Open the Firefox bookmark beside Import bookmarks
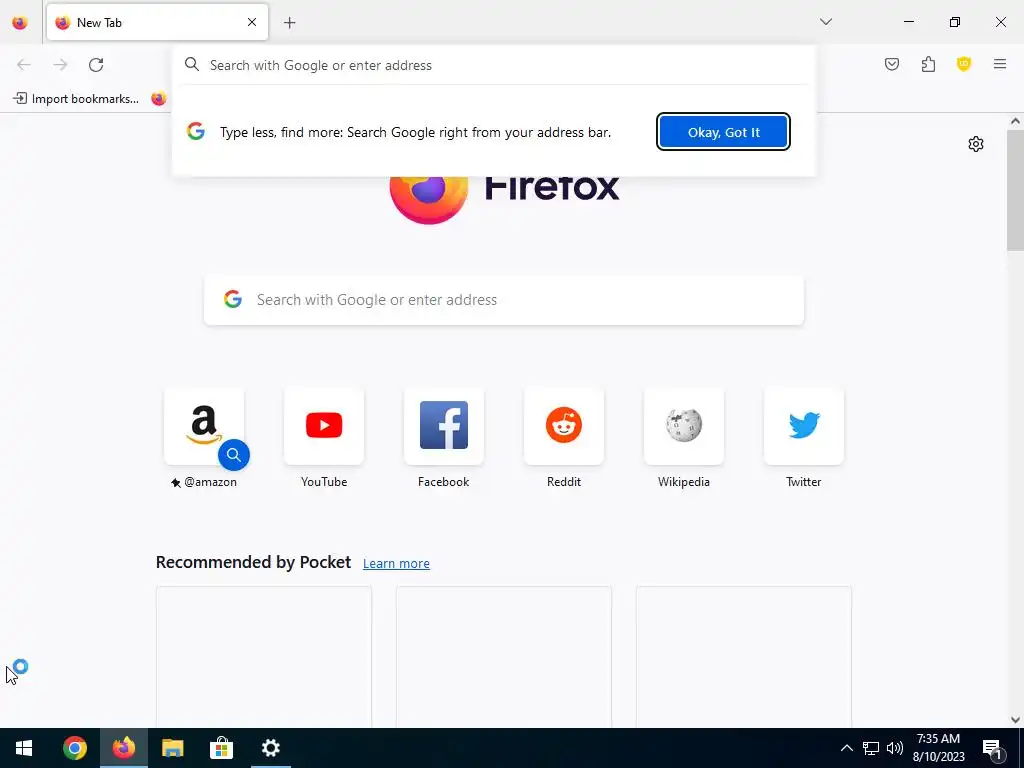This screenshot has width=1024, height=768. 159,99
